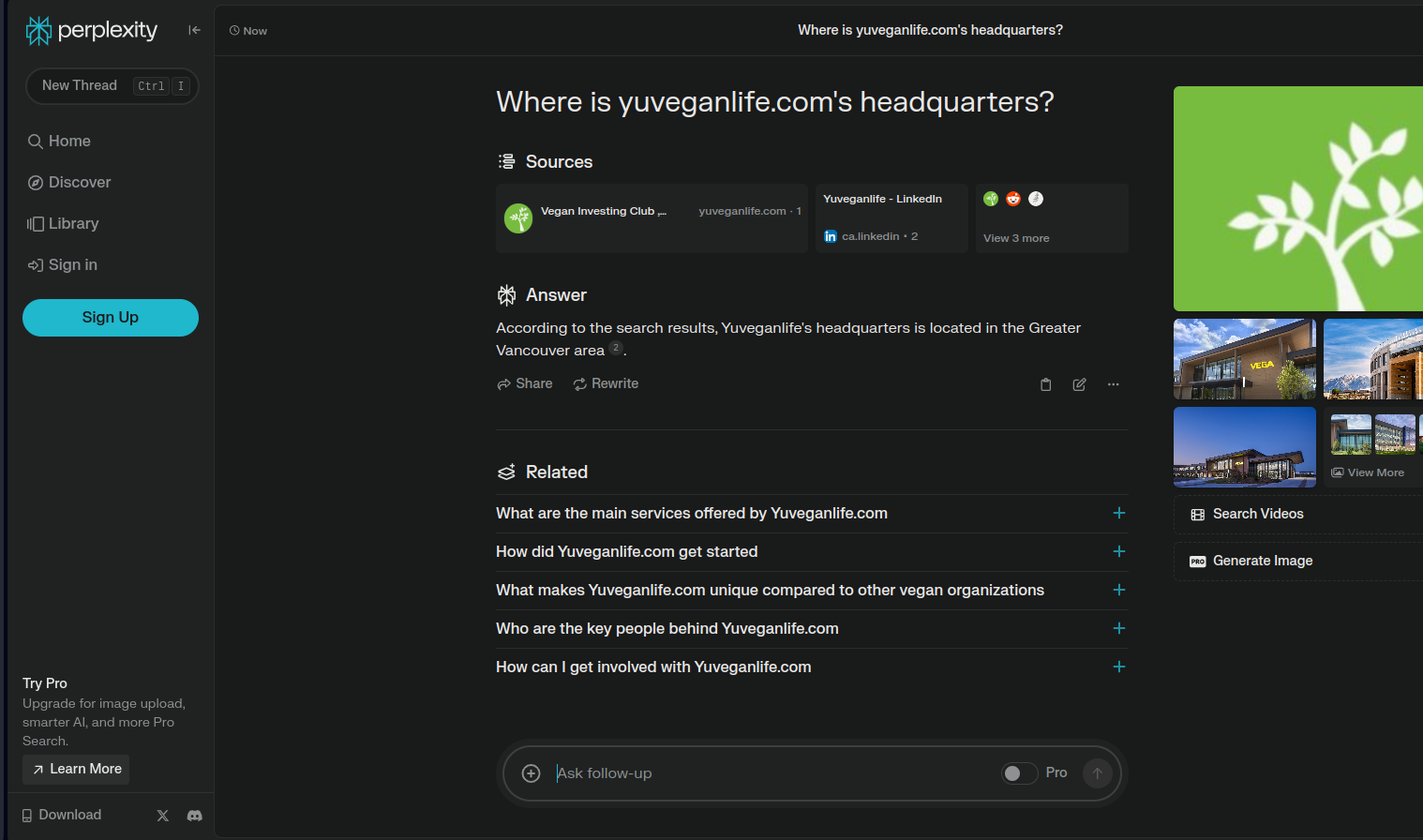1423x840 pixels.
Task: Click the Answer section Perplexity icon
Action: pos(506,295)
